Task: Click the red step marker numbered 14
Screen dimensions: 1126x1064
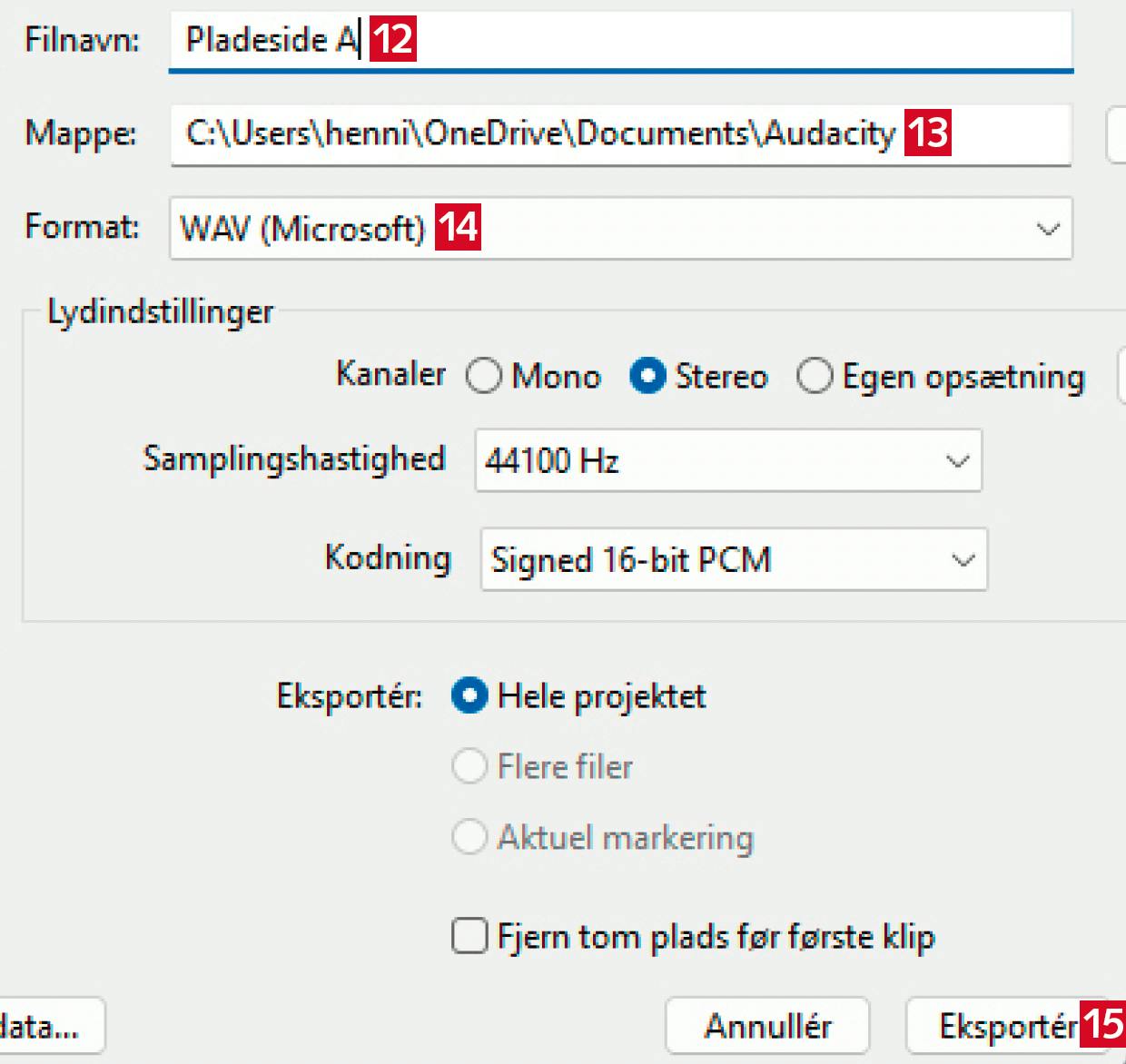Action: click(x=458, y=227)
